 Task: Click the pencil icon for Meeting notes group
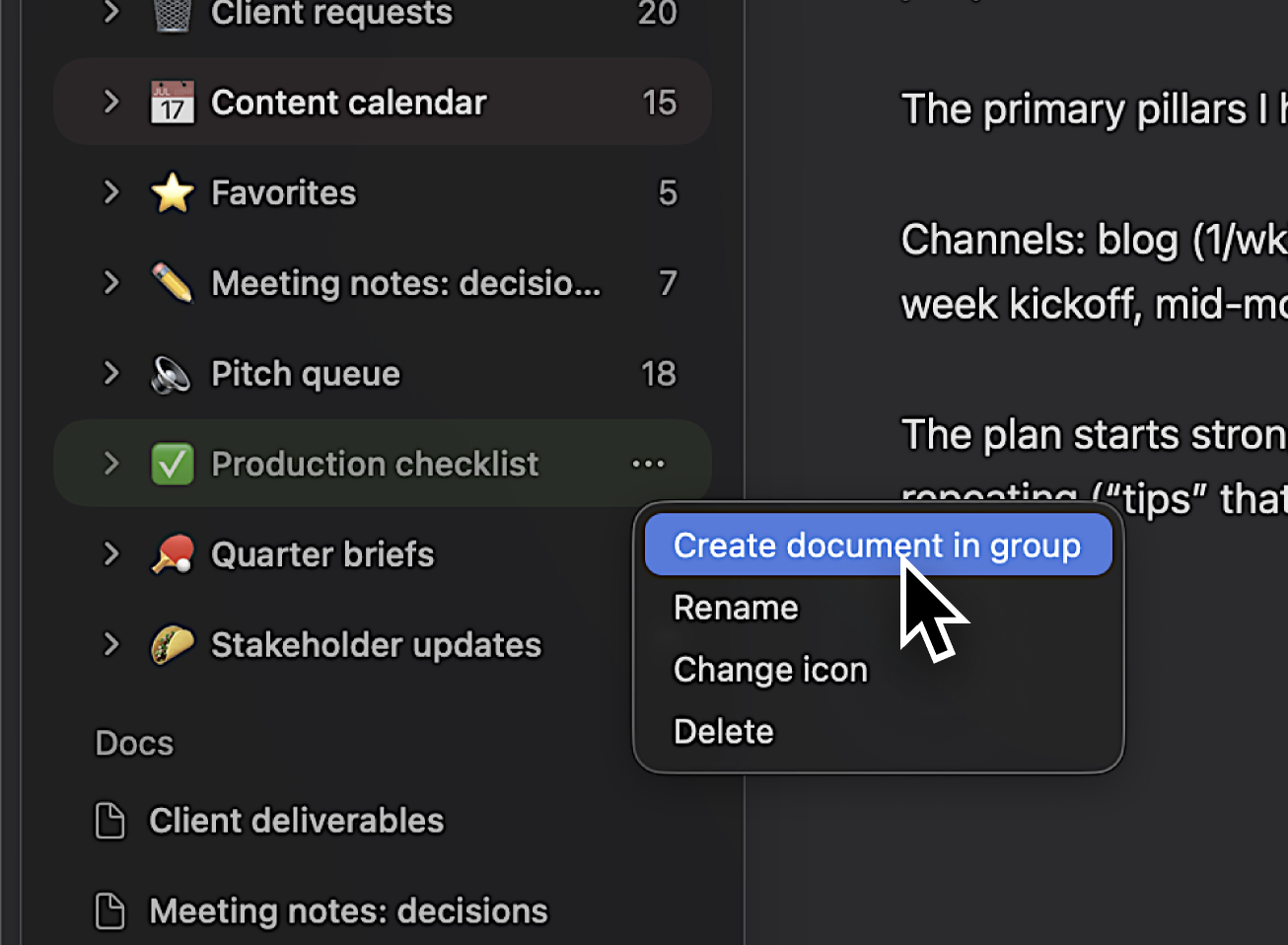point(173,284)
